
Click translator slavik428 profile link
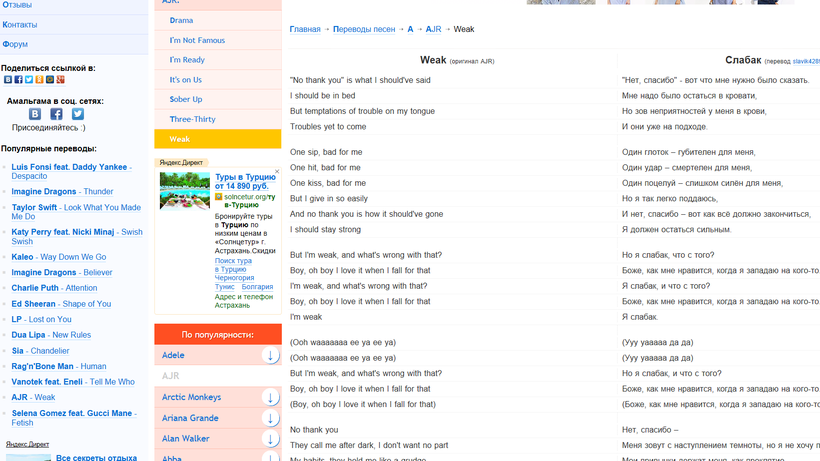coord(806,62)
